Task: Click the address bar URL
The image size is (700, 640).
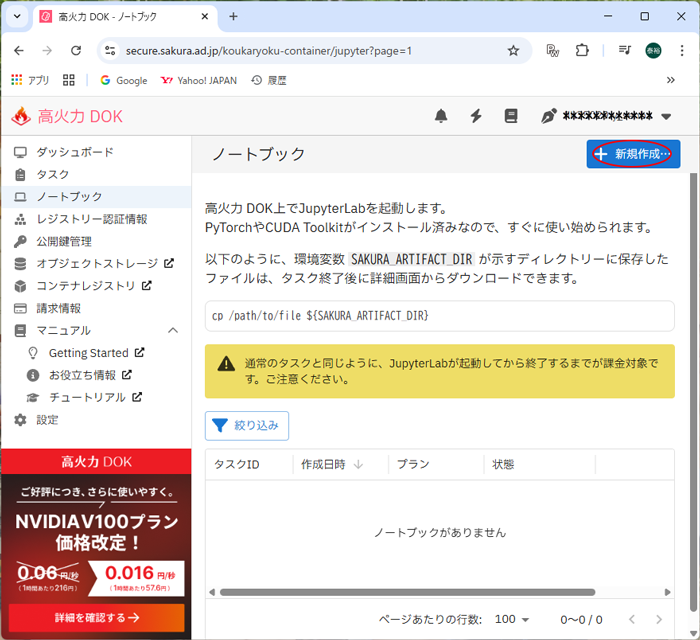Action: tap(268, 51)
